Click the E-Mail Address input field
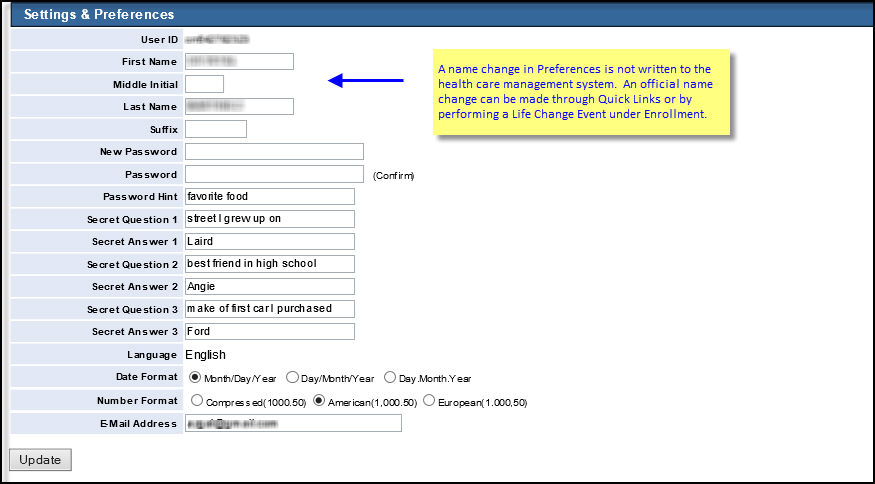 point(293,423)
